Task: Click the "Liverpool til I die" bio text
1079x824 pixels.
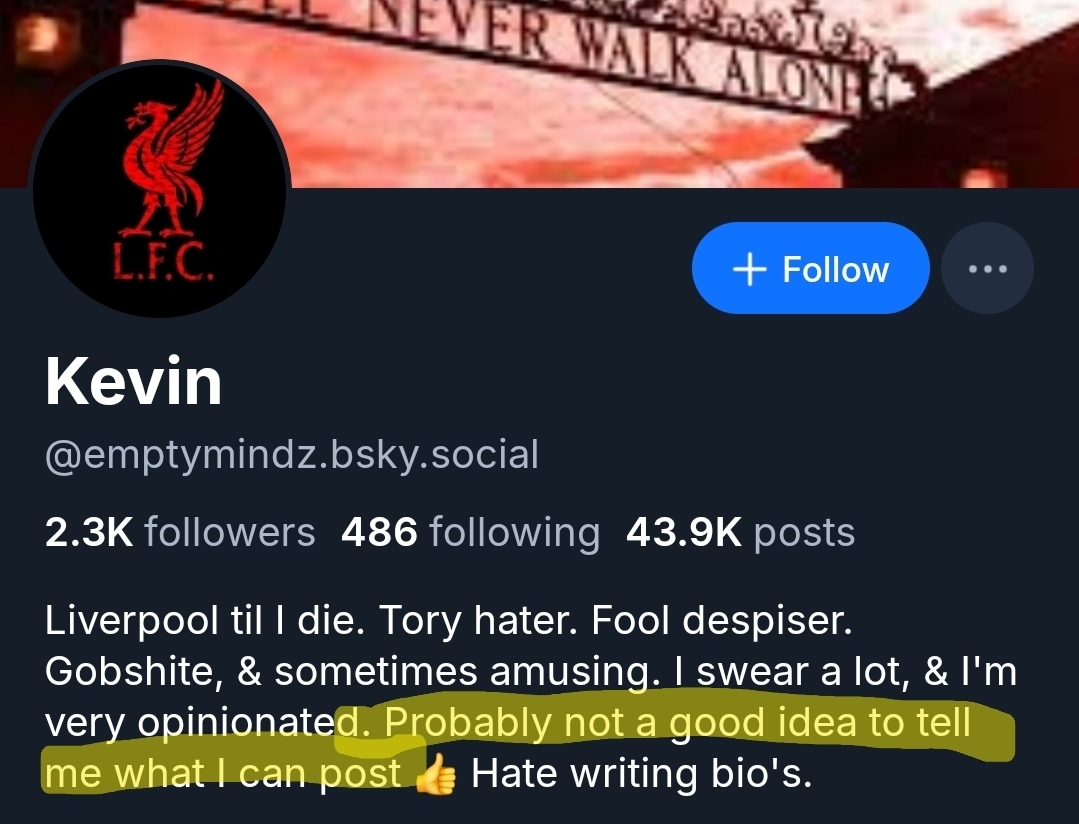Action: pyautogui.click(x=188, y=621)
